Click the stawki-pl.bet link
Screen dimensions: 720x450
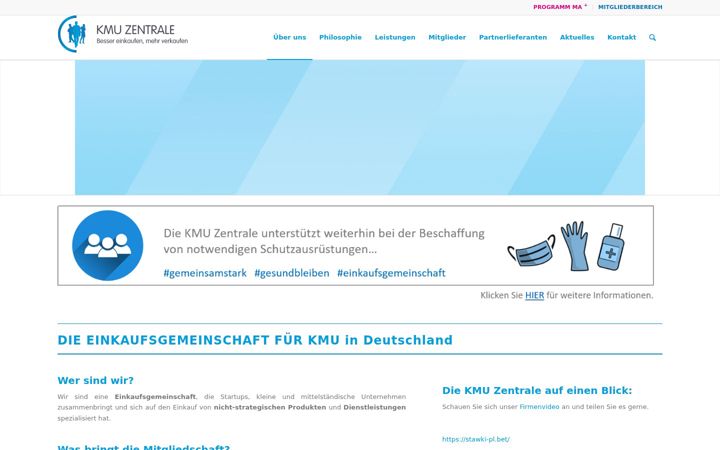coord(476,439)
